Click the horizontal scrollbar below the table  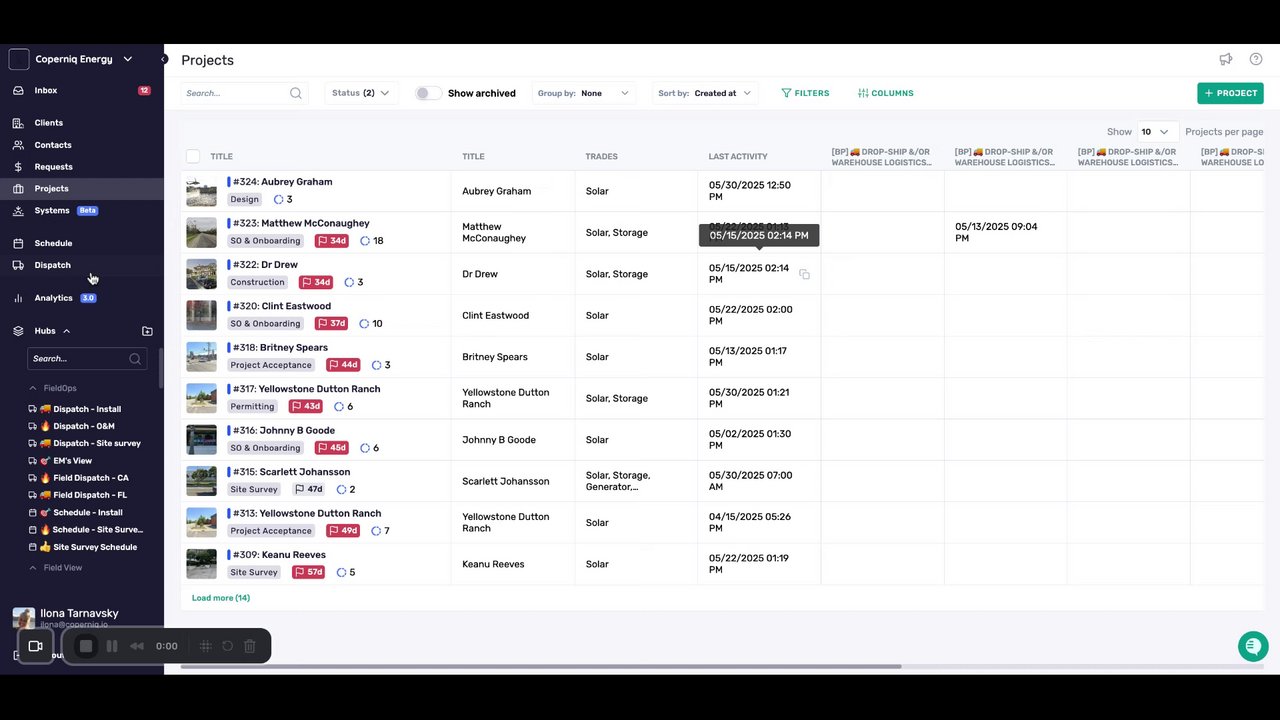[x=541, y=666]
